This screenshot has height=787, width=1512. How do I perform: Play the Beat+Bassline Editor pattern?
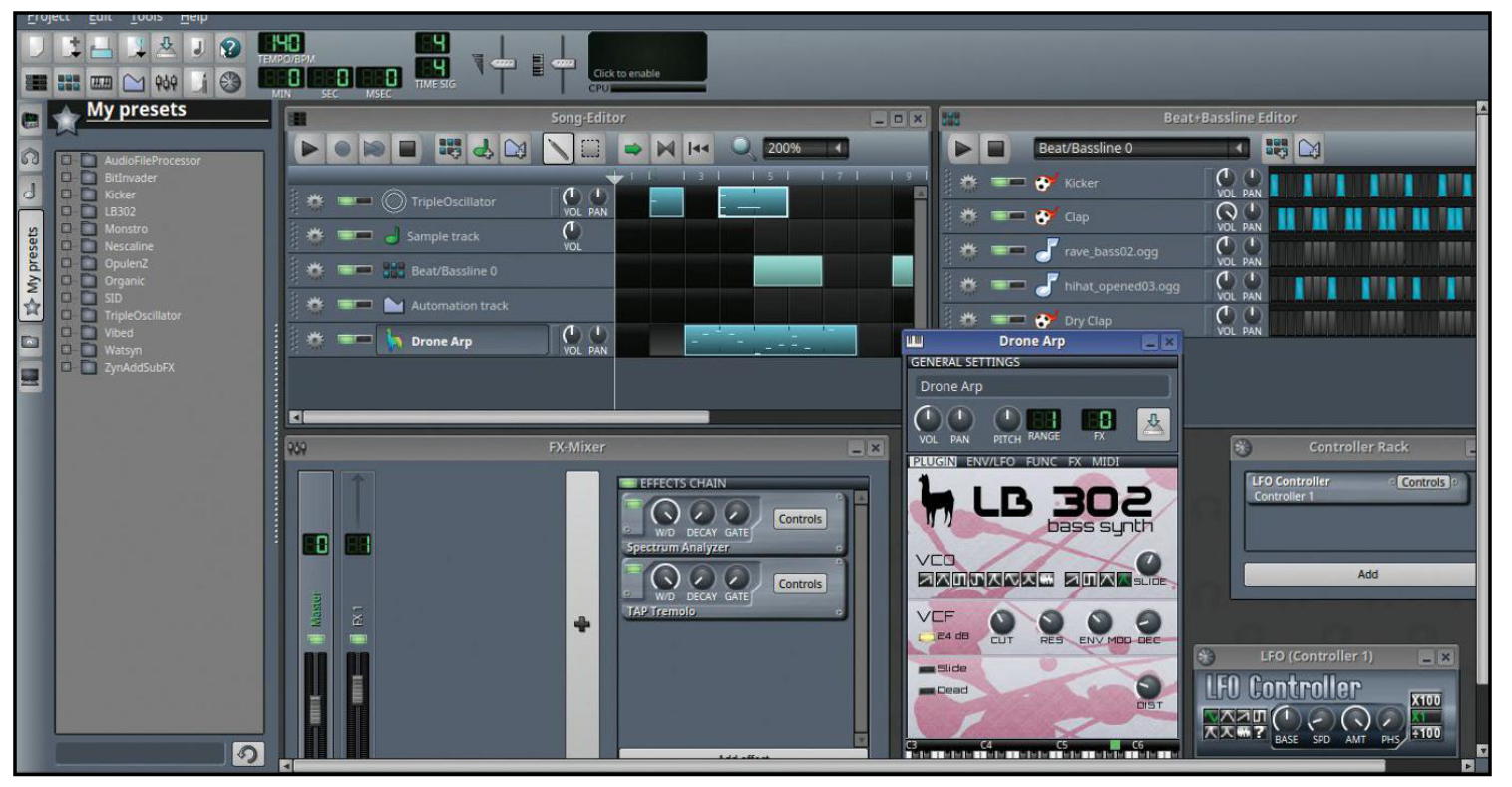pos(962,149)
